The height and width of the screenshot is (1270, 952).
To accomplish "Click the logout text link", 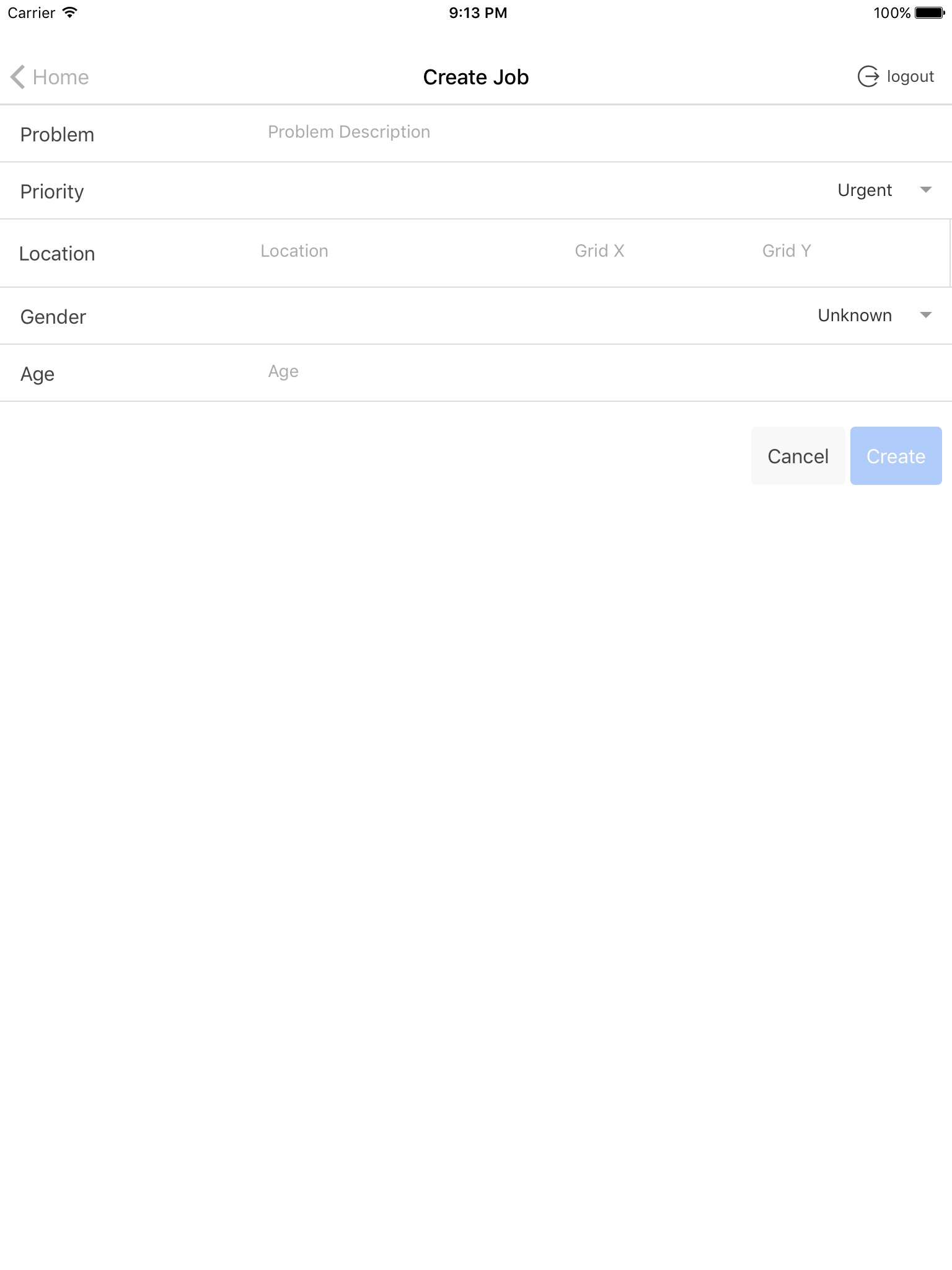I will pos(910,77).
